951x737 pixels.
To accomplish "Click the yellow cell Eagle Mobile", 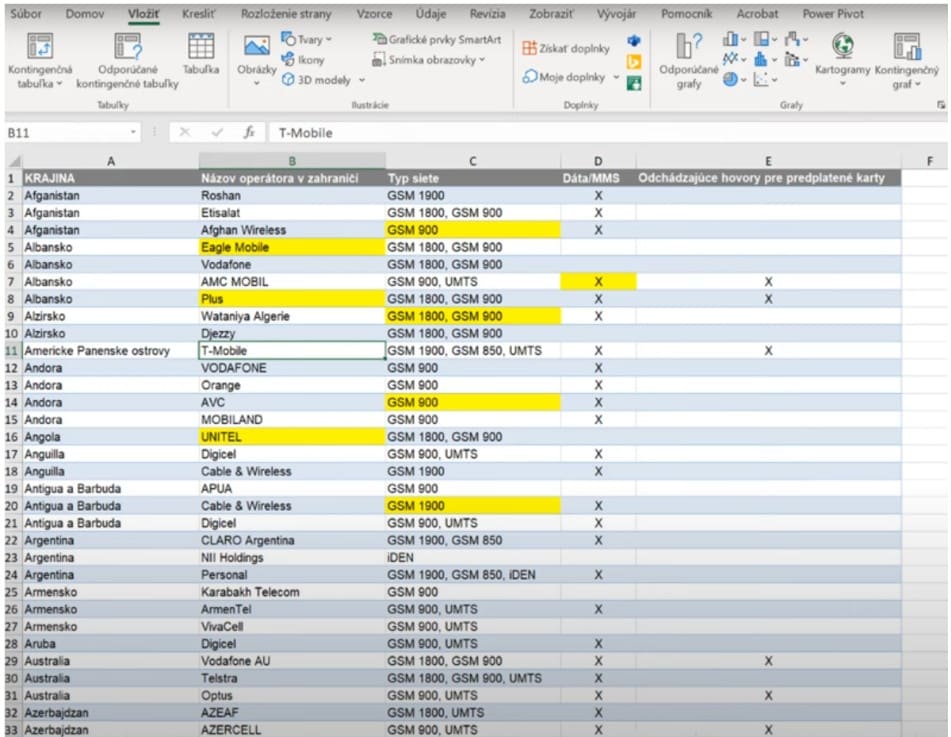I will [292, 247].
